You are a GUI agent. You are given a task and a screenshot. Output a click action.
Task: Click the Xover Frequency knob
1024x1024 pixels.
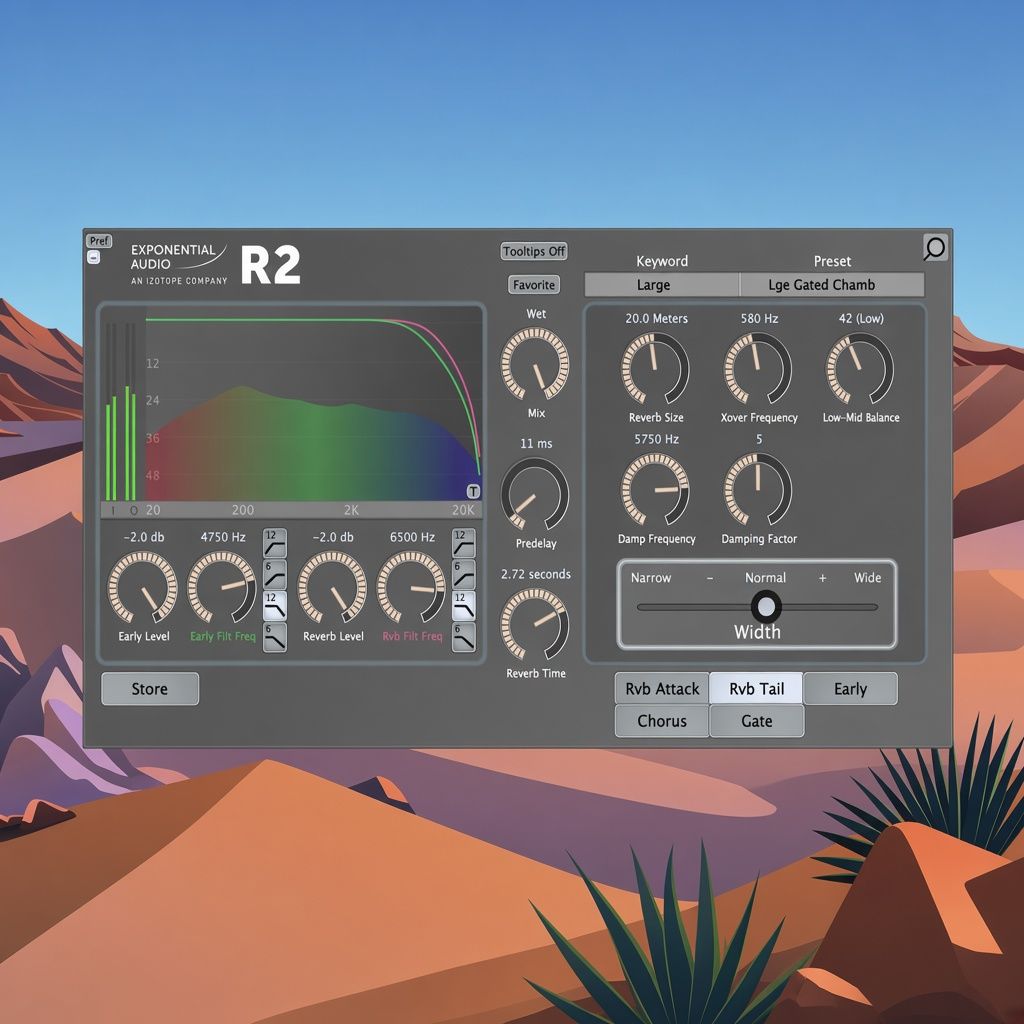758,369
